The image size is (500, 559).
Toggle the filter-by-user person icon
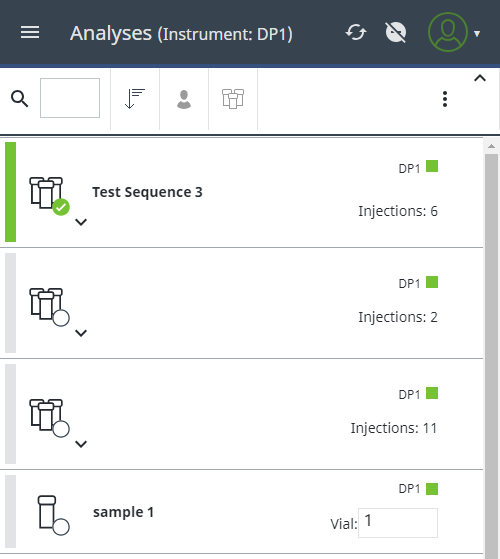pos(184,99)
